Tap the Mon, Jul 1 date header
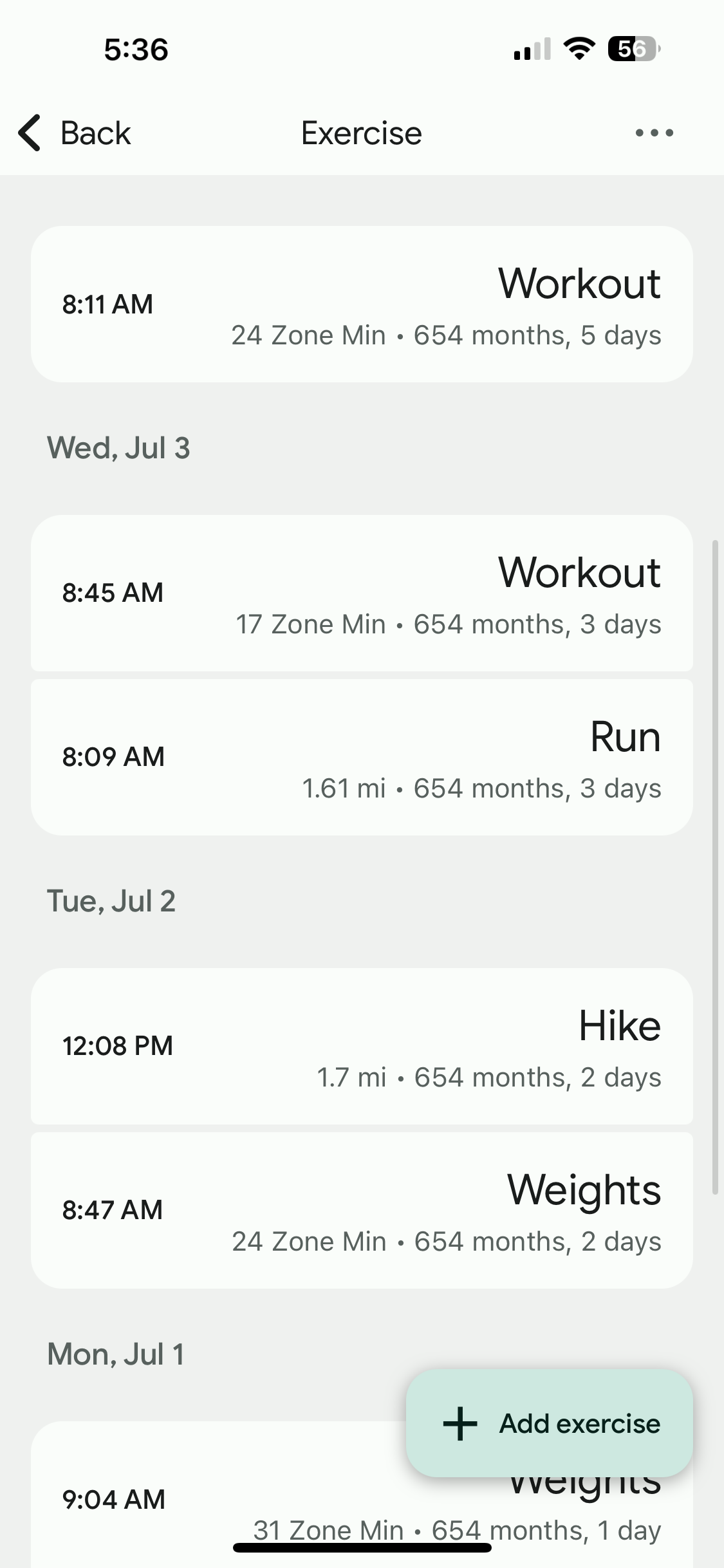 coord(116,1354)
